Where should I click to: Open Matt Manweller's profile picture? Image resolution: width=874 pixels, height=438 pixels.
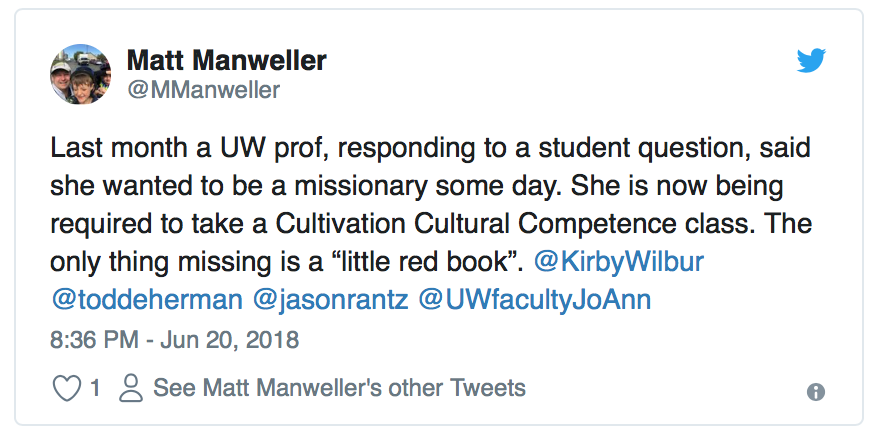pos(80,74)
